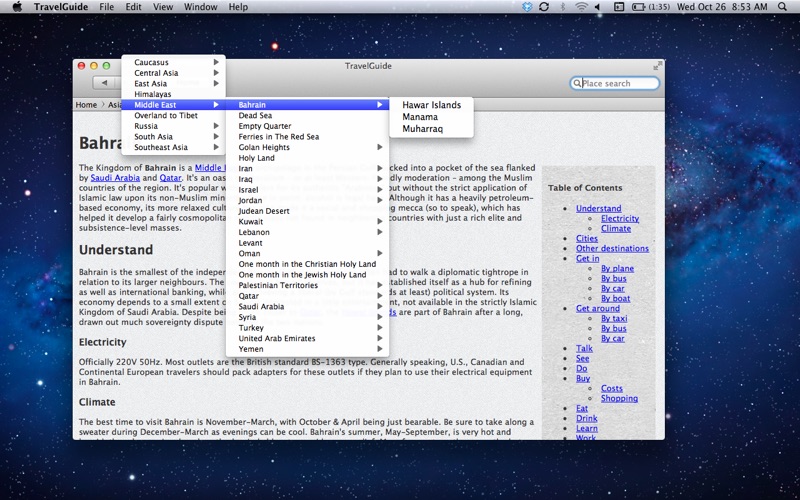Click the date and time clock
This screenshot has height=500, width=800.
[722, 7]
